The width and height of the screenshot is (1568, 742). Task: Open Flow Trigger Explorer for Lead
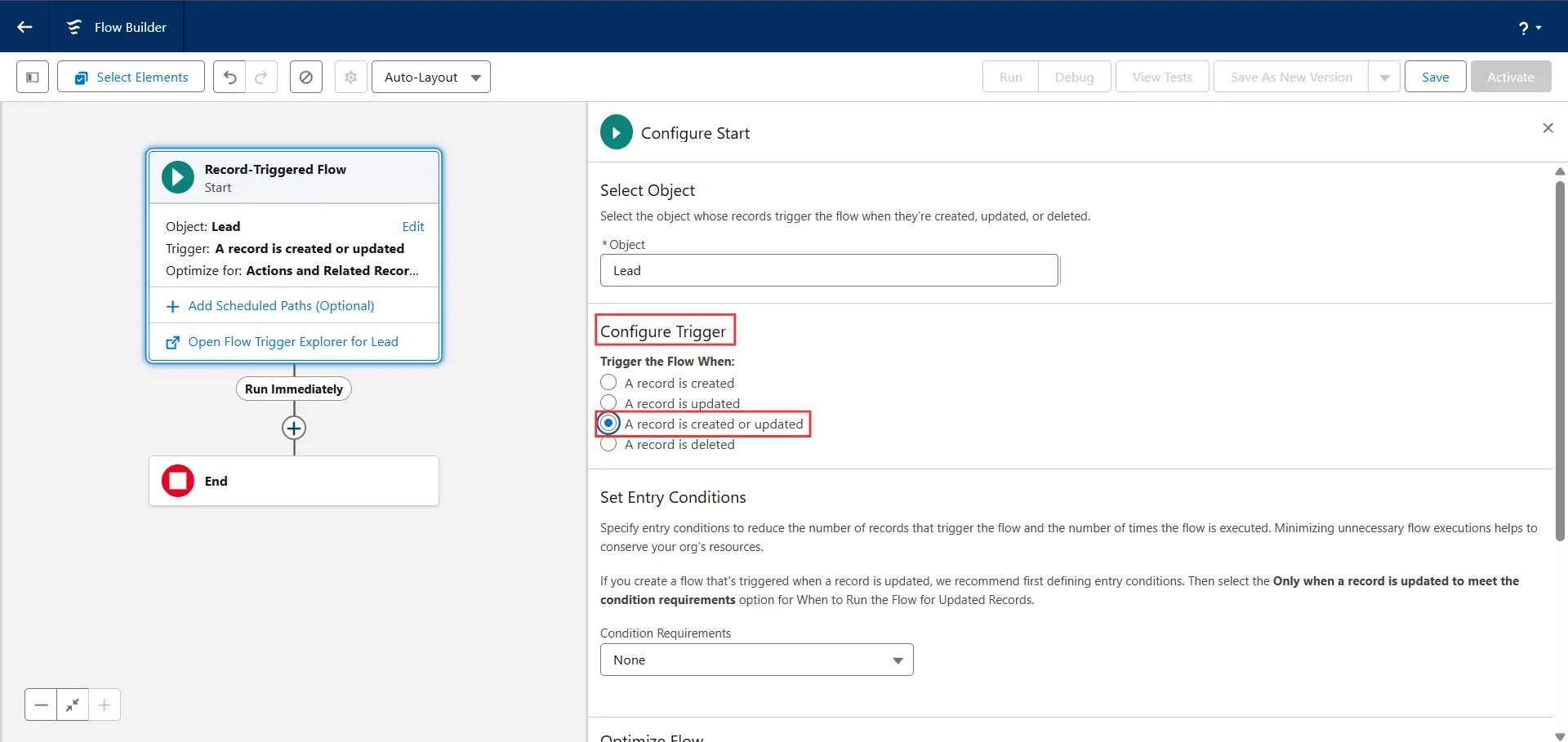pyautogui.click(x=293, y=341)
